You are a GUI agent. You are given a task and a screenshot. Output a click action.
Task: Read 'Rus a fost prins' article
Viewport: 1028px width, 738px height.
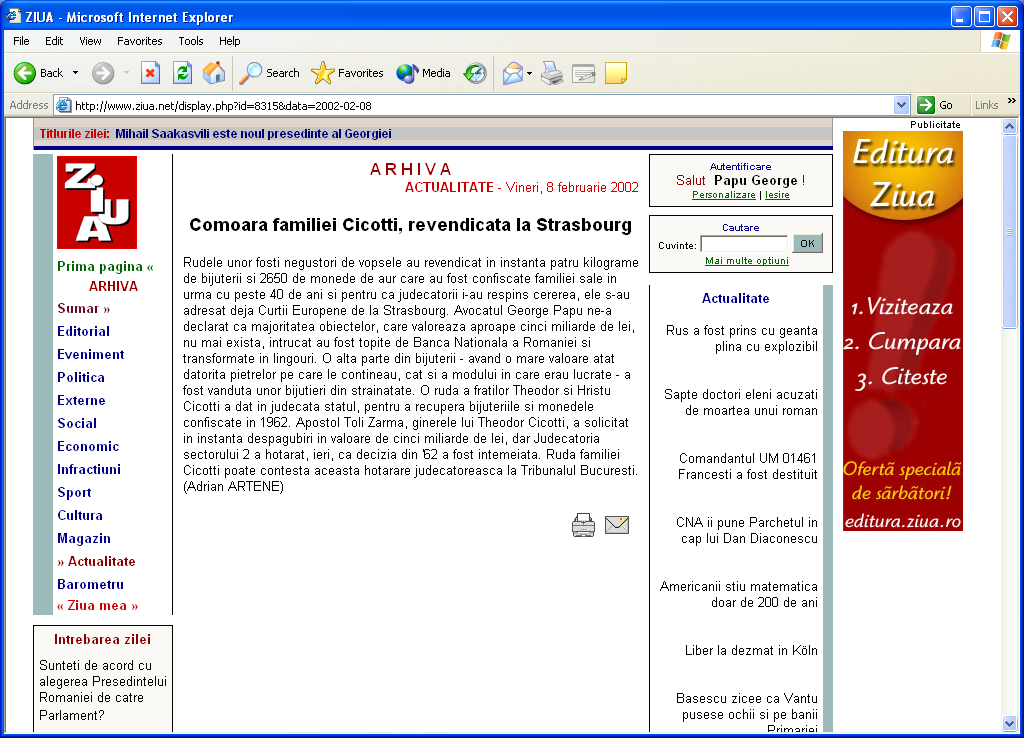coord(741,338)
